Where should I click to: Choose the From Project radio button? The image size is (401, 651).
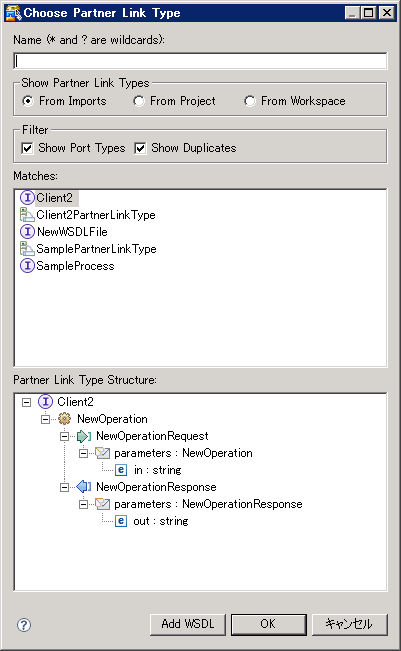tap(139, 101)
